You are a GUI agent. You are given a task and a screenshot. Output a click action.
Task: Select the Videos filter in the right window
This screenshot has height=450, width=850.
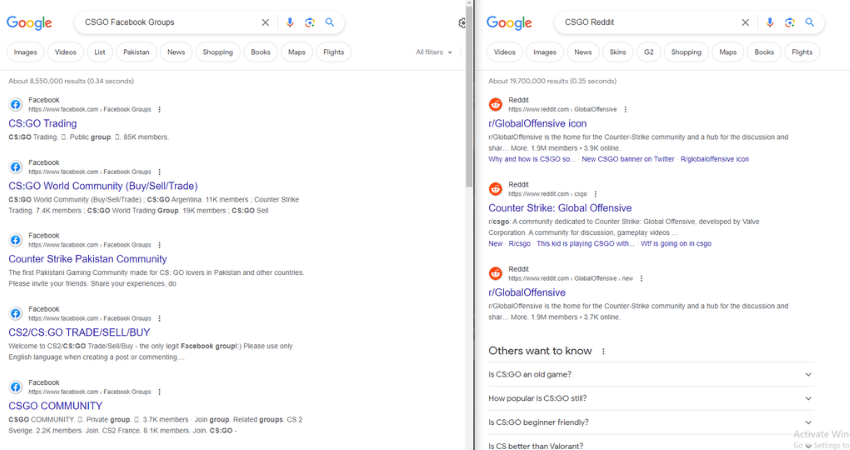[505, 52]
